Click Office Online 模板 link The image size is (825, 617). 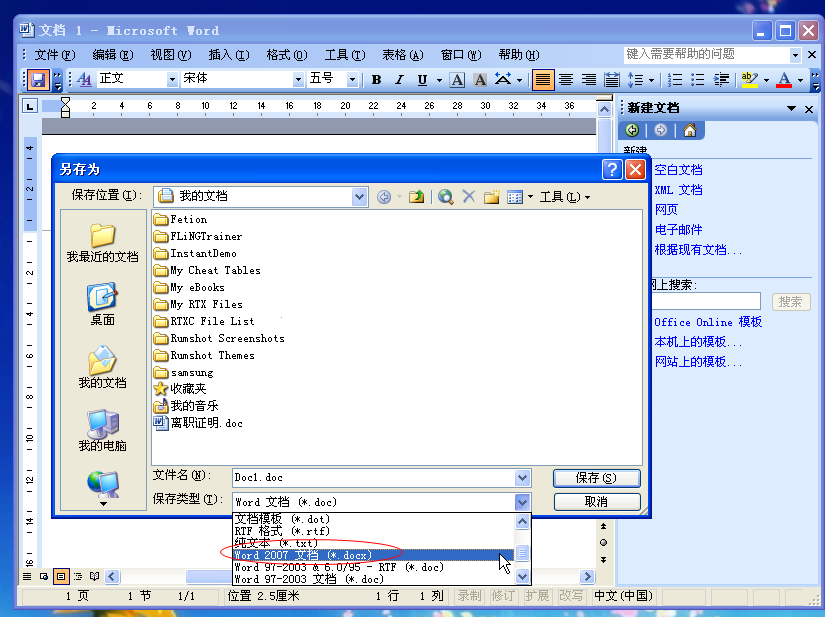pyautogui.click(x=708, y=322)
